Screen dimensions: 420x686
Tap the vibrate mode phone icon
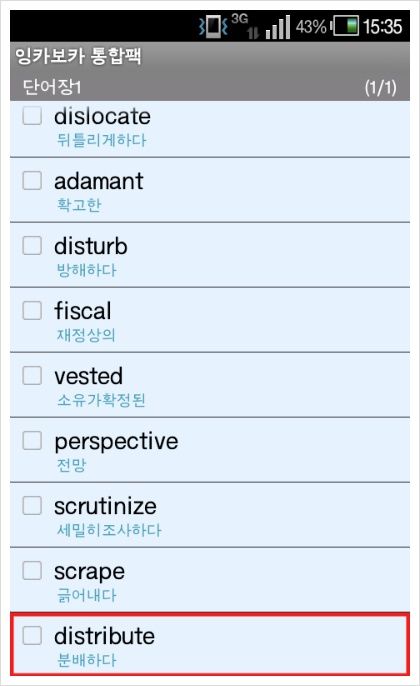213,26
